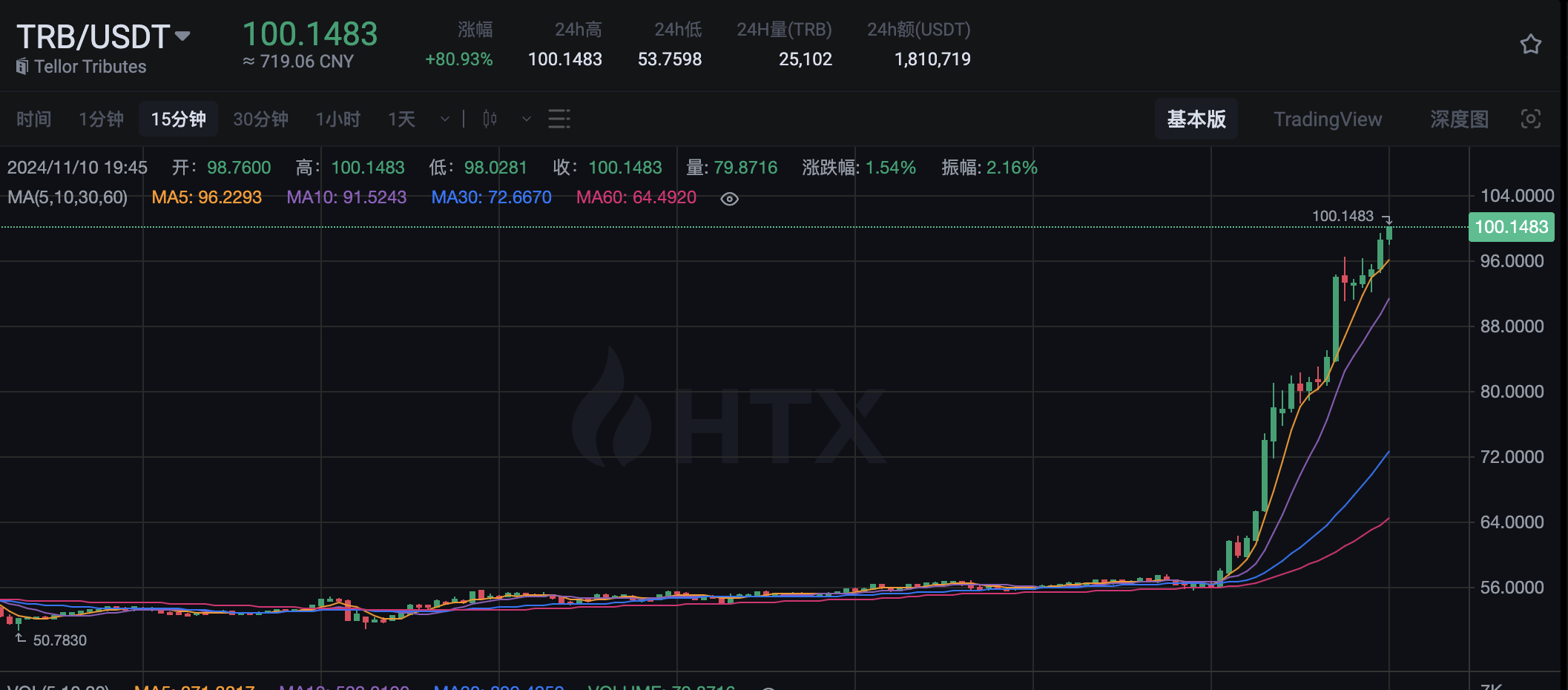
Task: Click the arrow marker beside 50.7830 low
Action: coord(20,637)
